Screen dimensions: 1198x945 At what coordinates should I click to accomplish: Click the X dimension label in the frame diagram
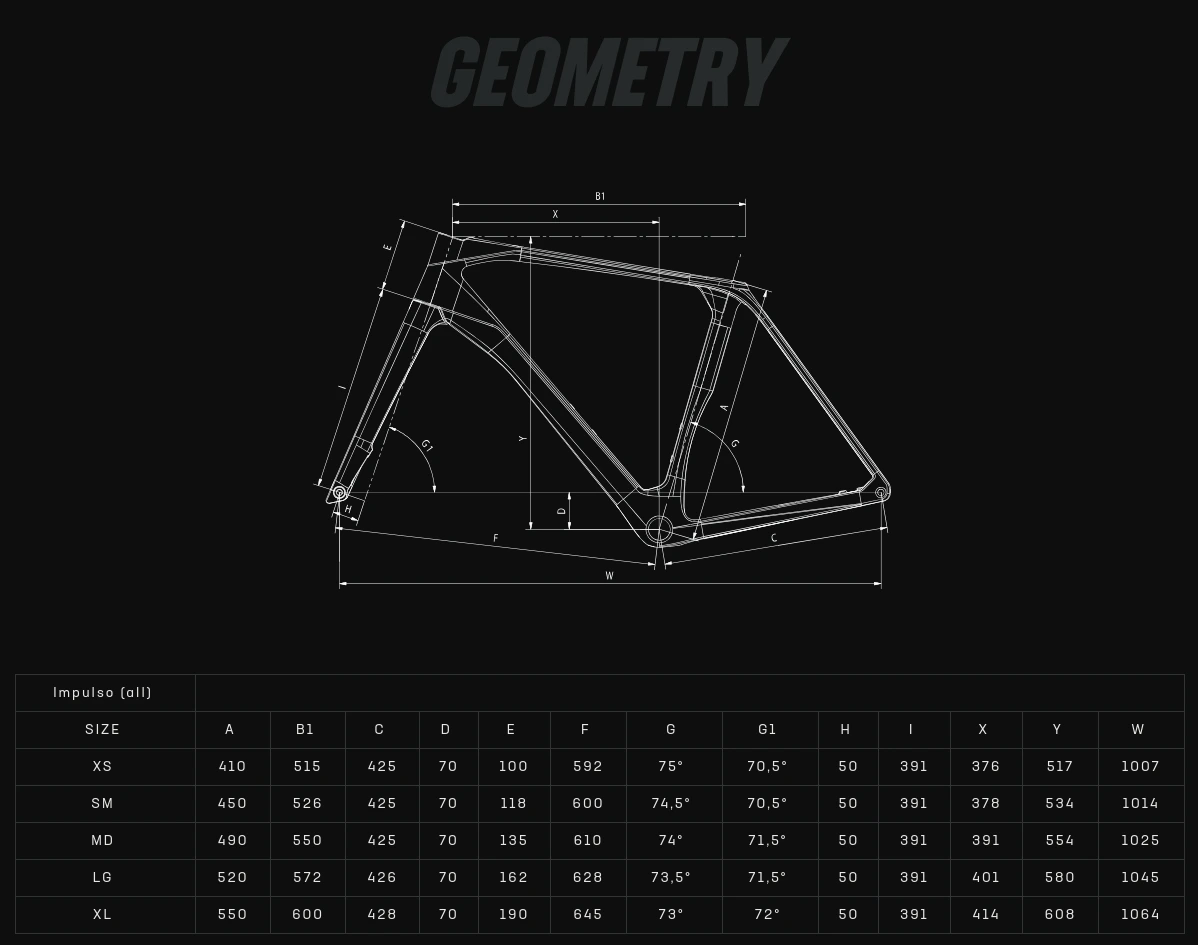pos(555,214)
